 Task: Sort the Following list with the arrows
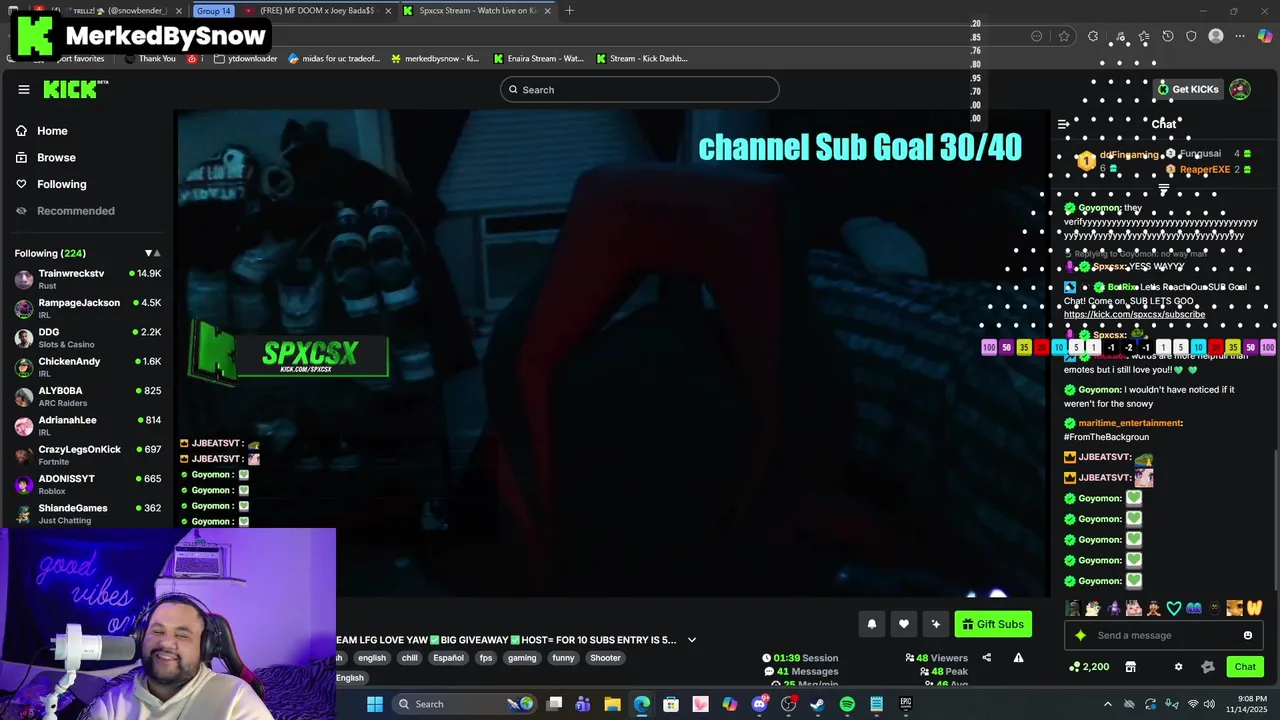pyautogui.click(x=152, y=253)
